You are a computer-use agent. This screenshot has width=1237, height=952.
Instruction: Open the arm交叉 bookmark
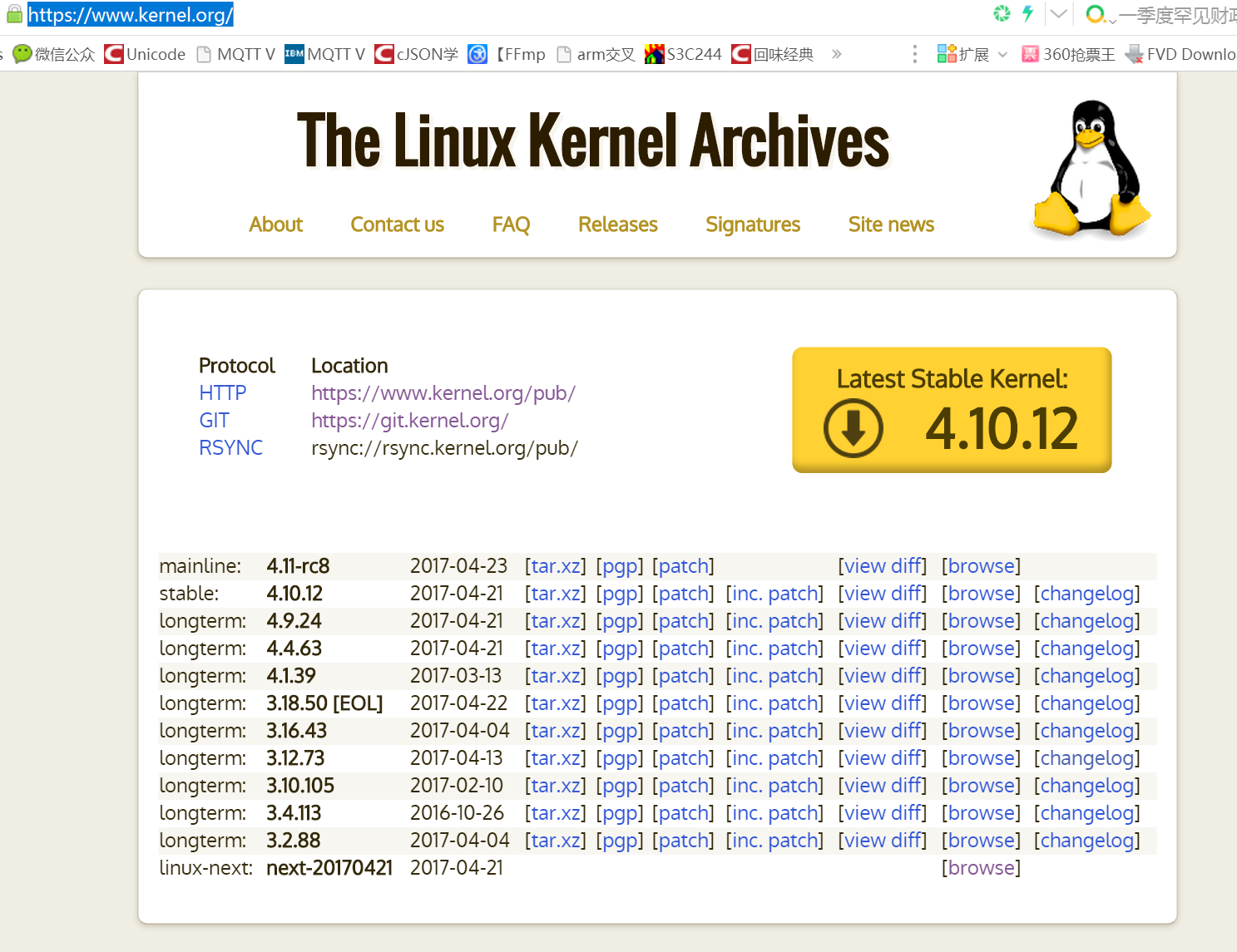[x=596, y=54]
